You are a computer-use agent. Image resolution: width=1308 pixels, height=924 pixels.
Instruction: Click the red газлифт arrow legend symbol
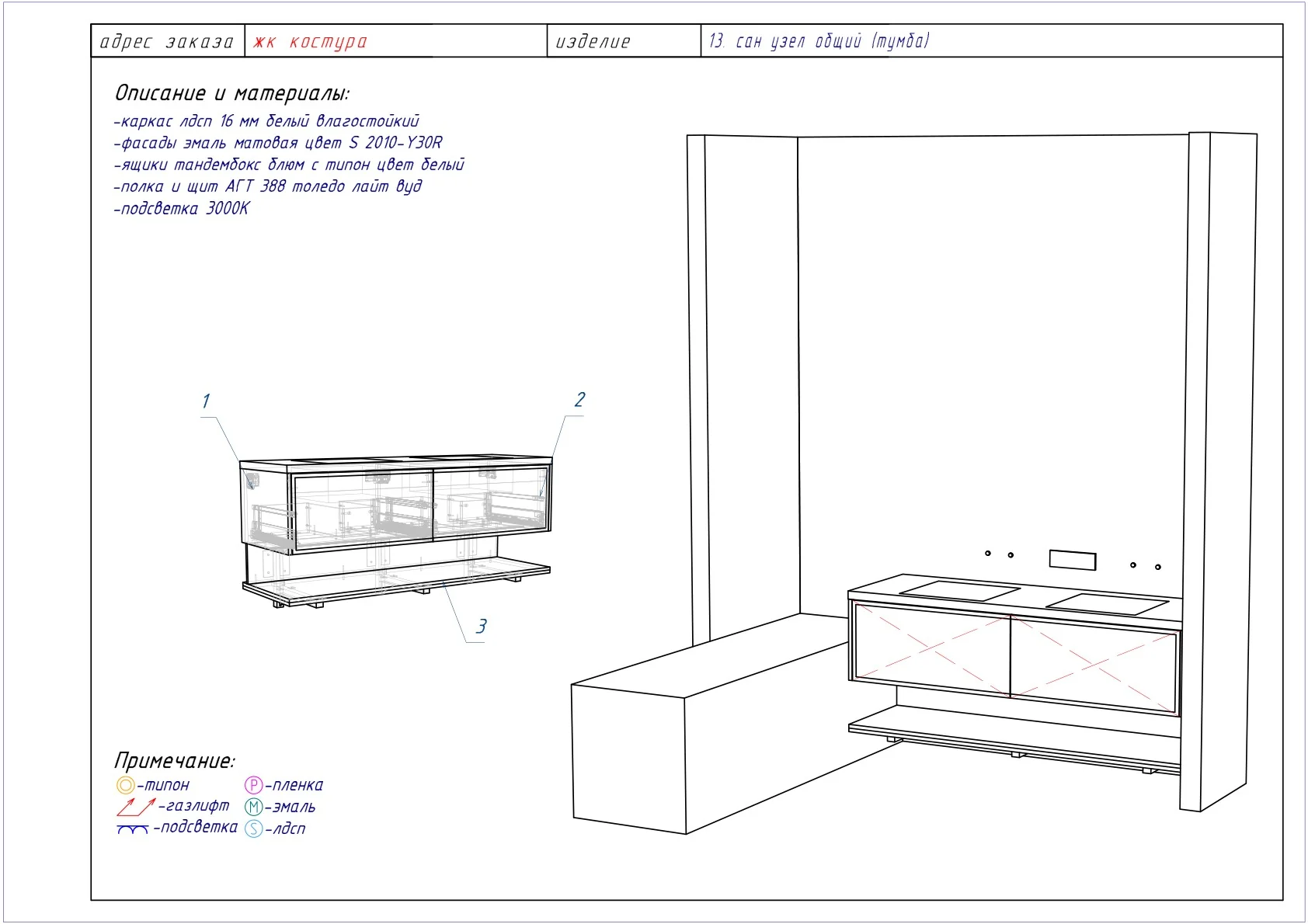tap(136, 807)
